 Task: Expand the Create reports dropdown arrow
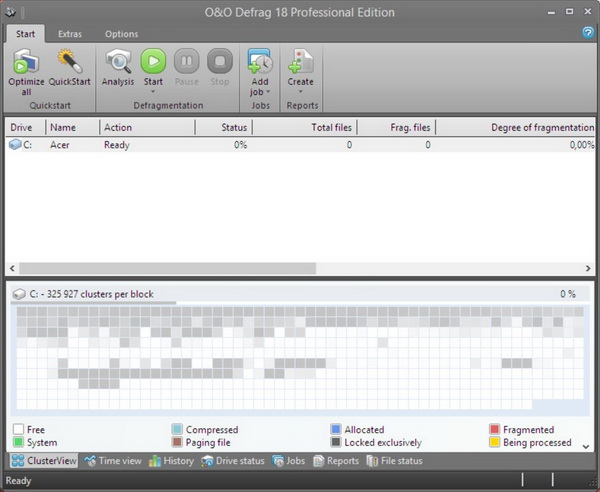(x=300, y=92)
